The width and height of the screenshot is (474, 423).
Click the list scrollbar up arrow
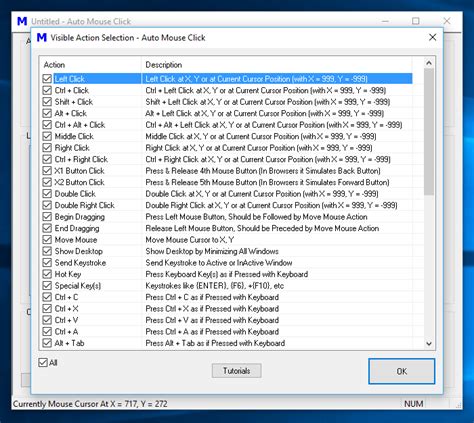(429, 63)
